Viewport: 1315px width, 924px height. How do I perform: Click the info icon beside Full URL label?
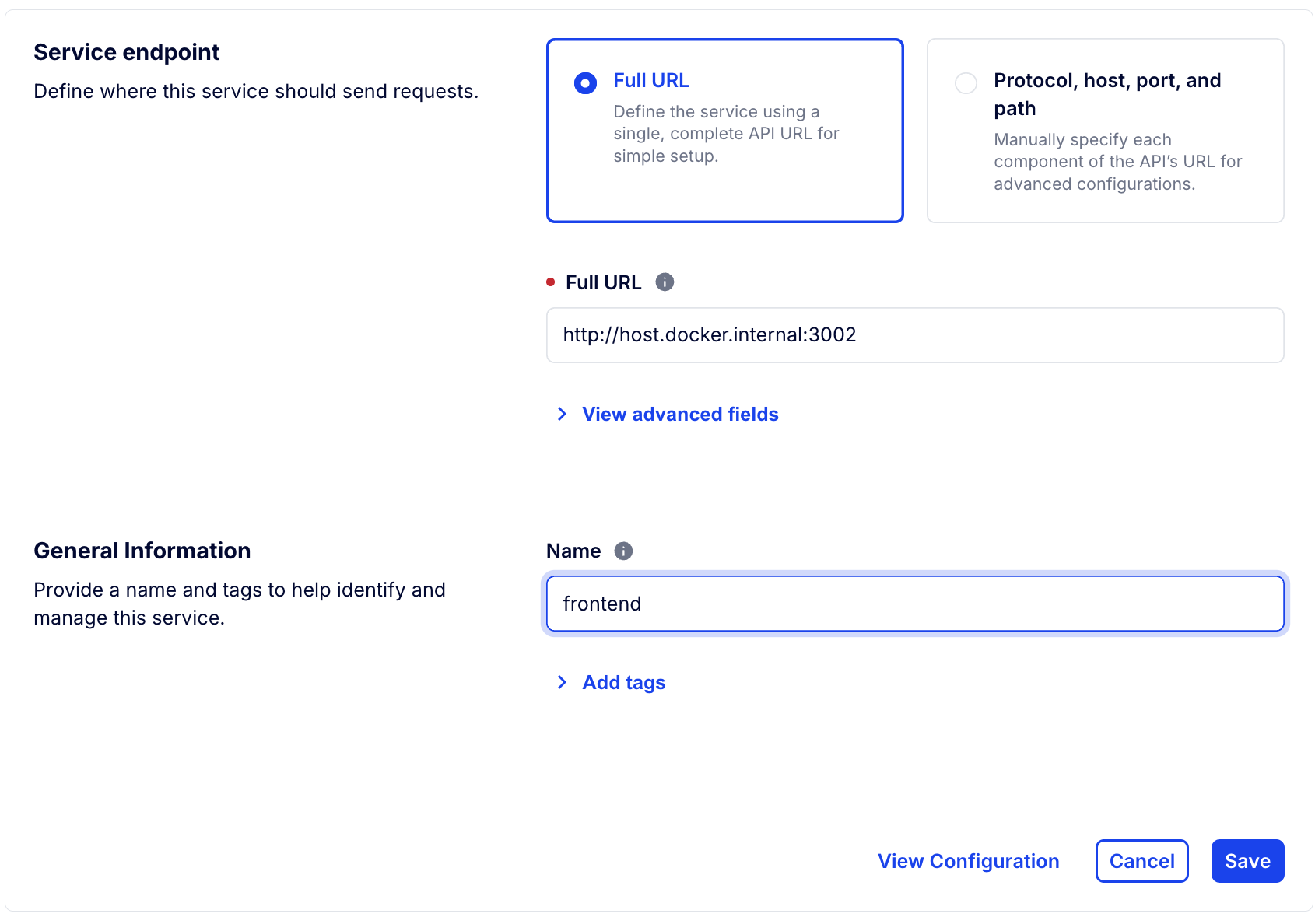(665, 282)
